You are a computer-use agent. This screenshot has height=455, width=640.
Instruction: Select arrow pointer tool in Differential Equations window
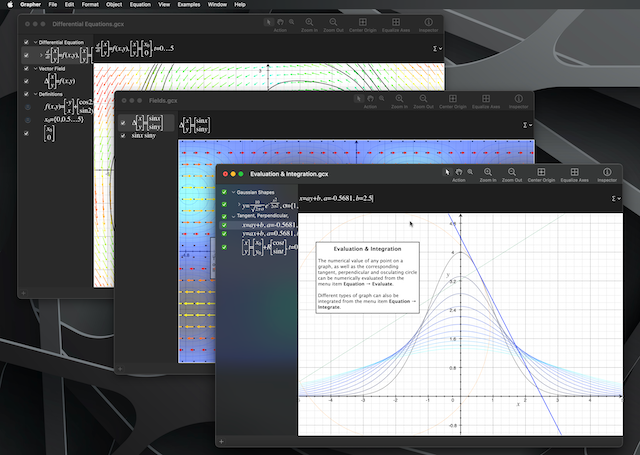point(269,22)
